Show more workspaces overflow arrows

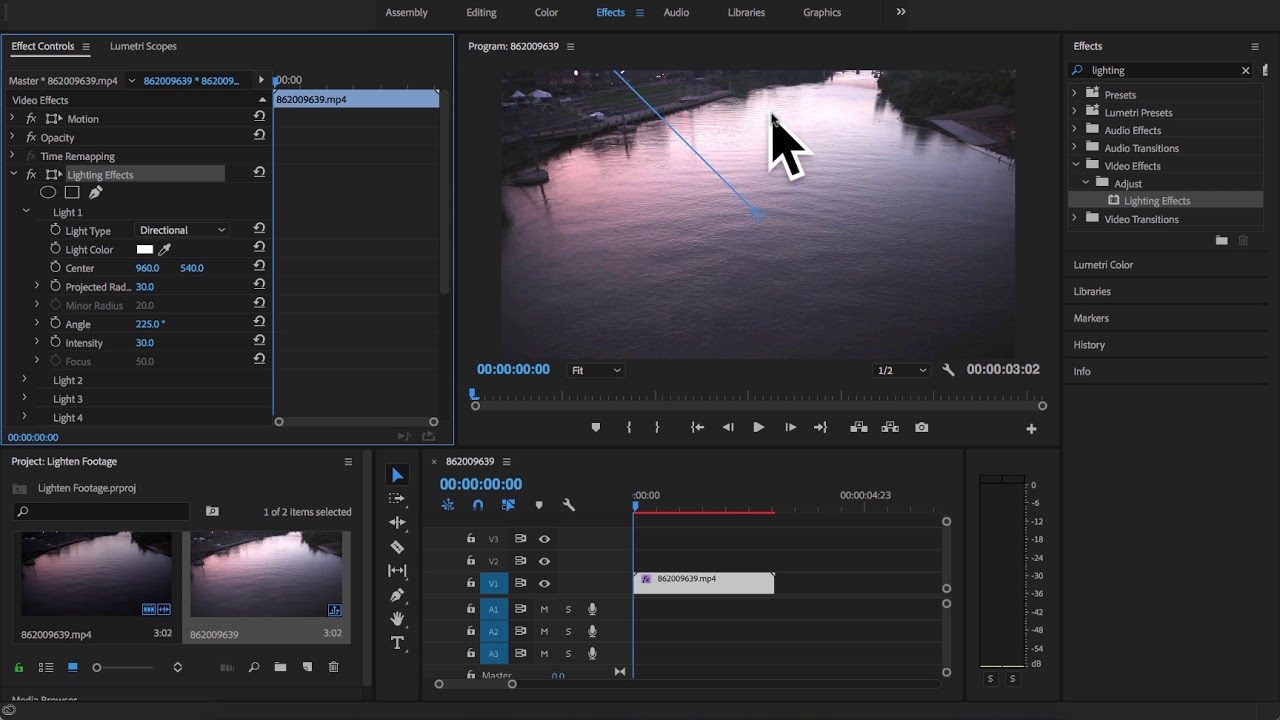pos(901,12)
